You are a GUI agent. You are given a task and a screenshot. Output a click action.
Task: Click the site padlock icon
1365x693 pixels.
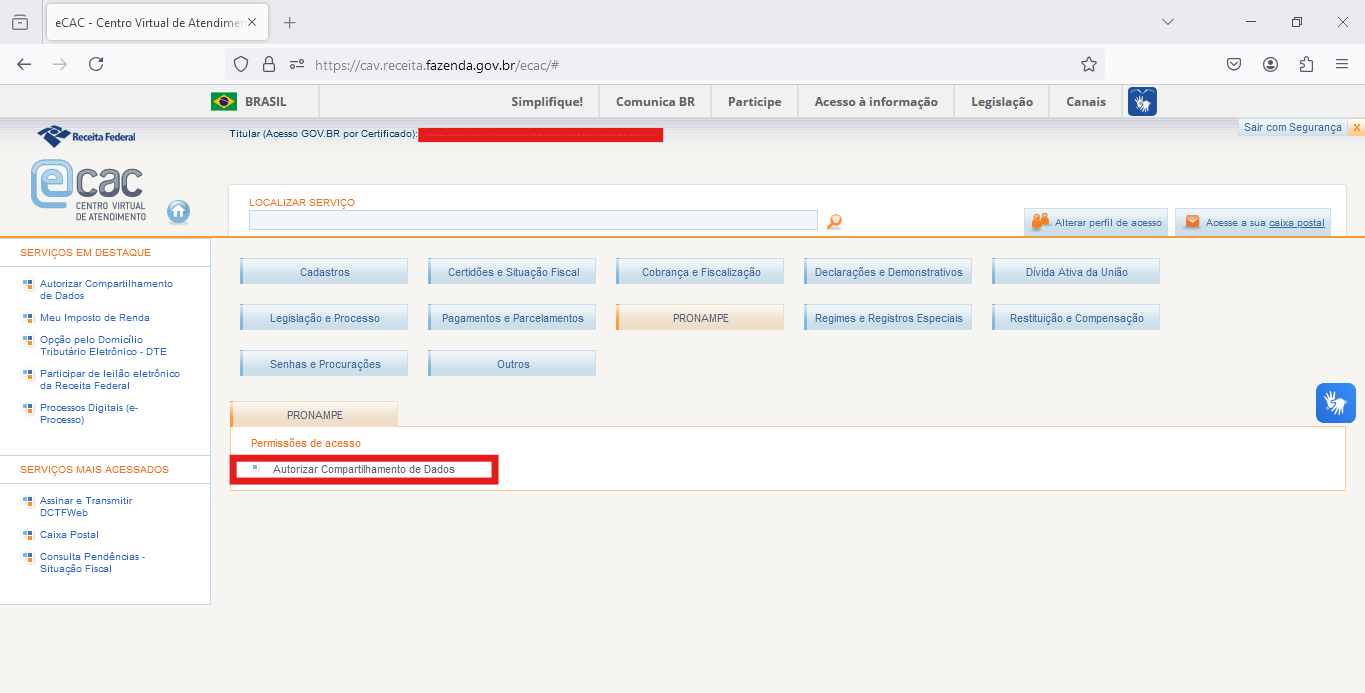268,64
